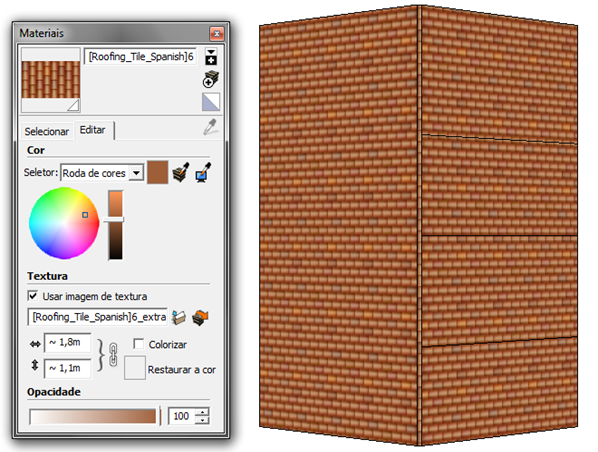Open the Seletor Roda de cores dropdown
Viewport: 598px width, 452px height.
(136, 173)
